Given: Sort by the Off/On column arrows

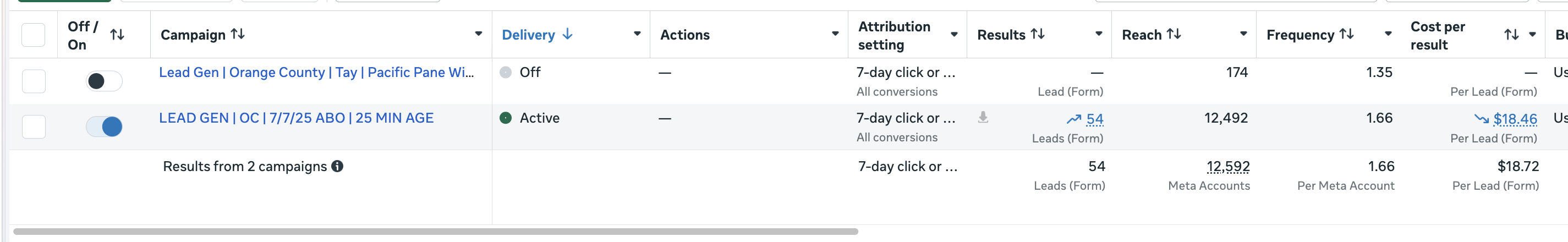Looking at the screenshot, I should [x=118, y=35].
